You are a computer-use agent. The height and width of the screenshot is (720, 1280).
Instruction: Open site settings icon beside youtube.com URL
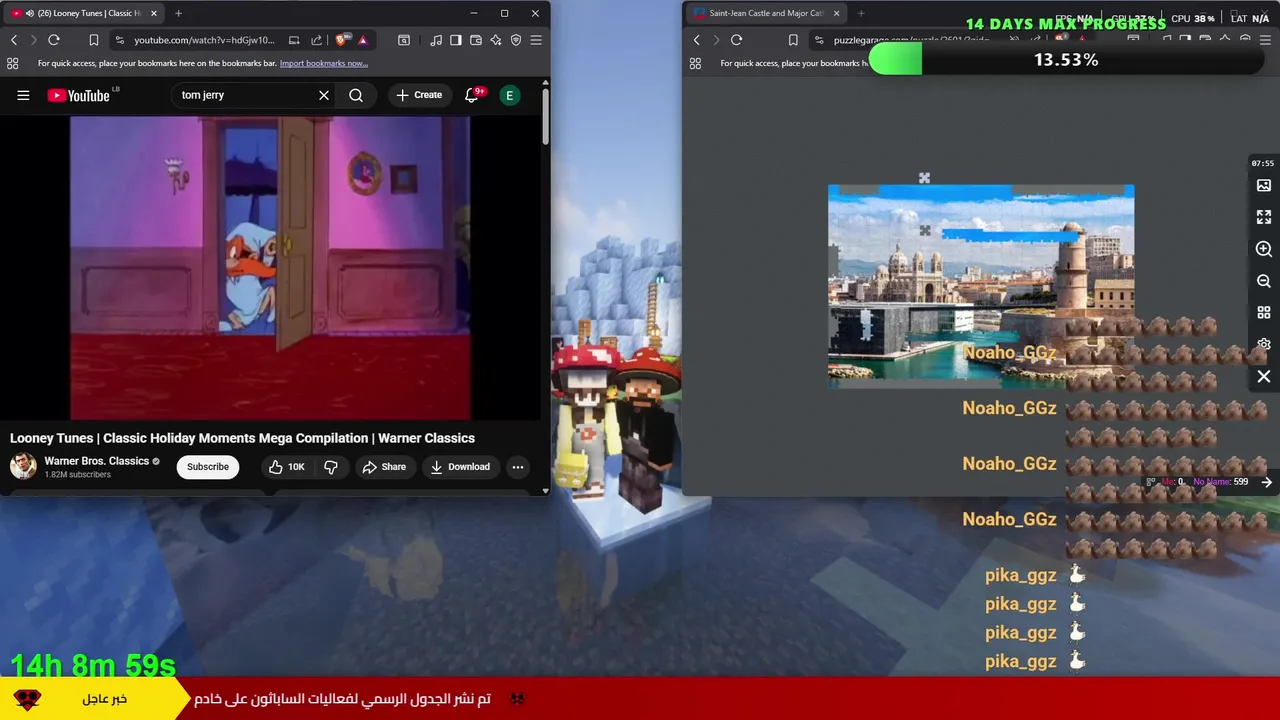120,40
